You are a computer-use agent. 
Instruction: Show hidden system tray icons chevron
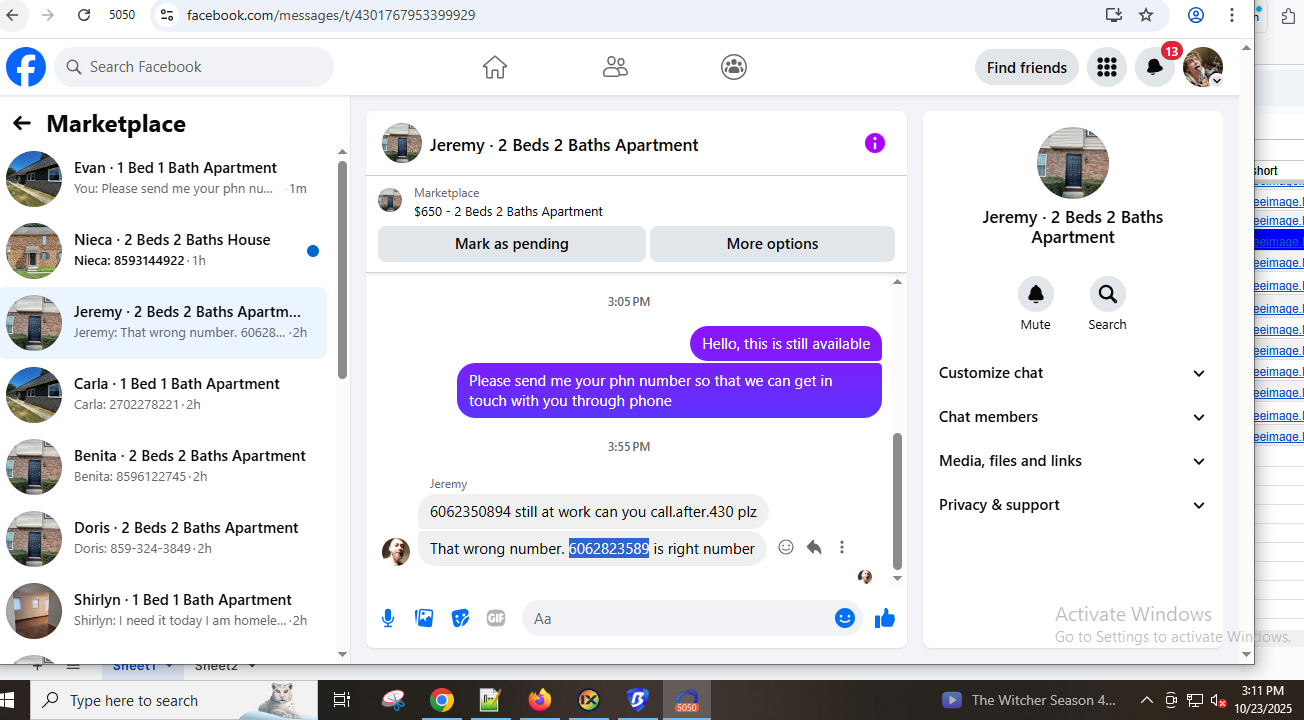pos(1146,700)
